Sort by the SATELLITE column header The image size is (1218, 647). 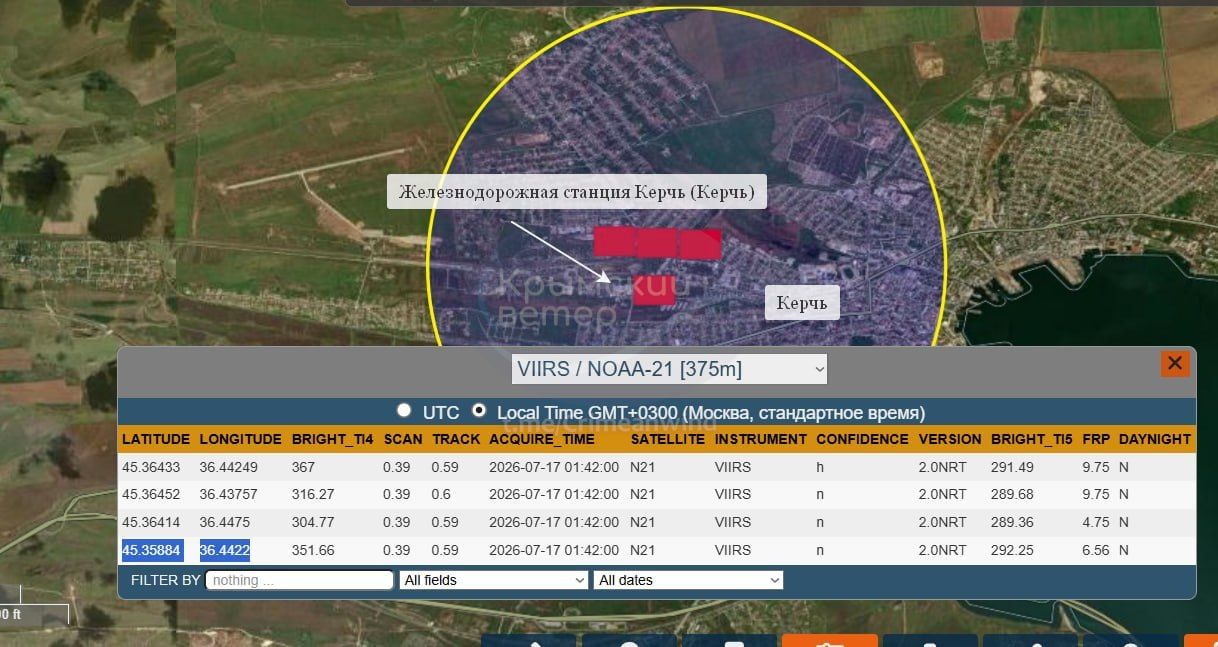tap(668, 439)
